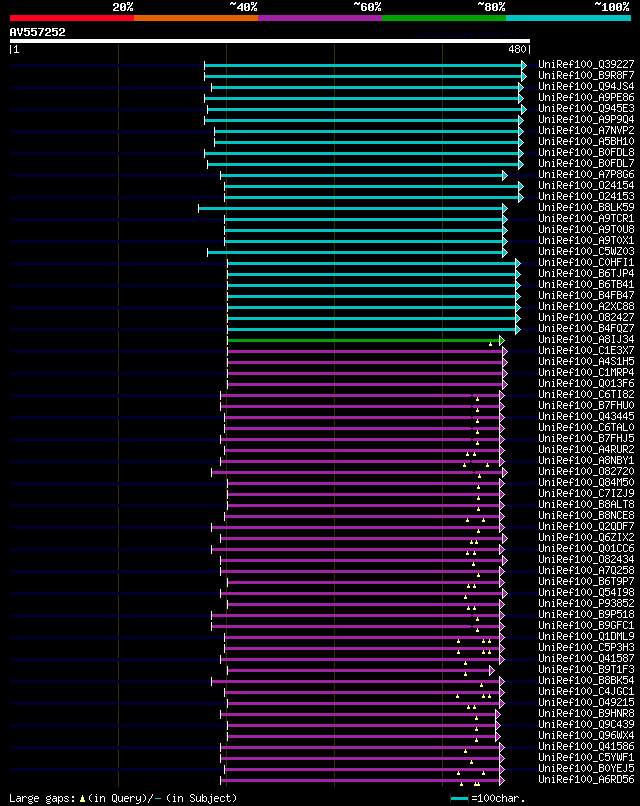Image resolution: width=640 pixels, height=806 pixels.
Task: Click the =100char. scale legend
Action: [487, 799]
